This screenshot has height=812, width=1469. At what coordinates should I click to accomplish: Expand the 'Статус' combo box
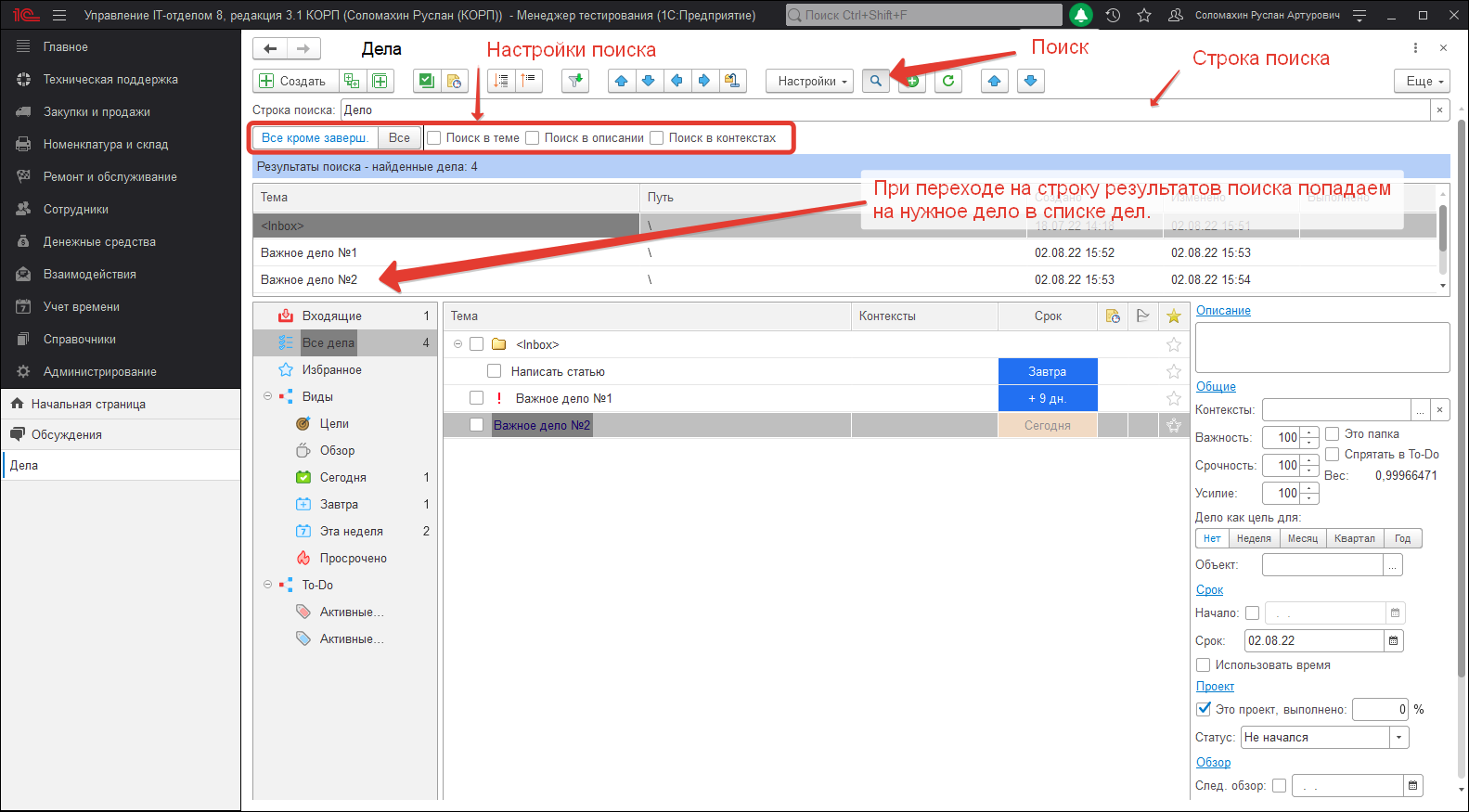click(x=1398, y=737)
